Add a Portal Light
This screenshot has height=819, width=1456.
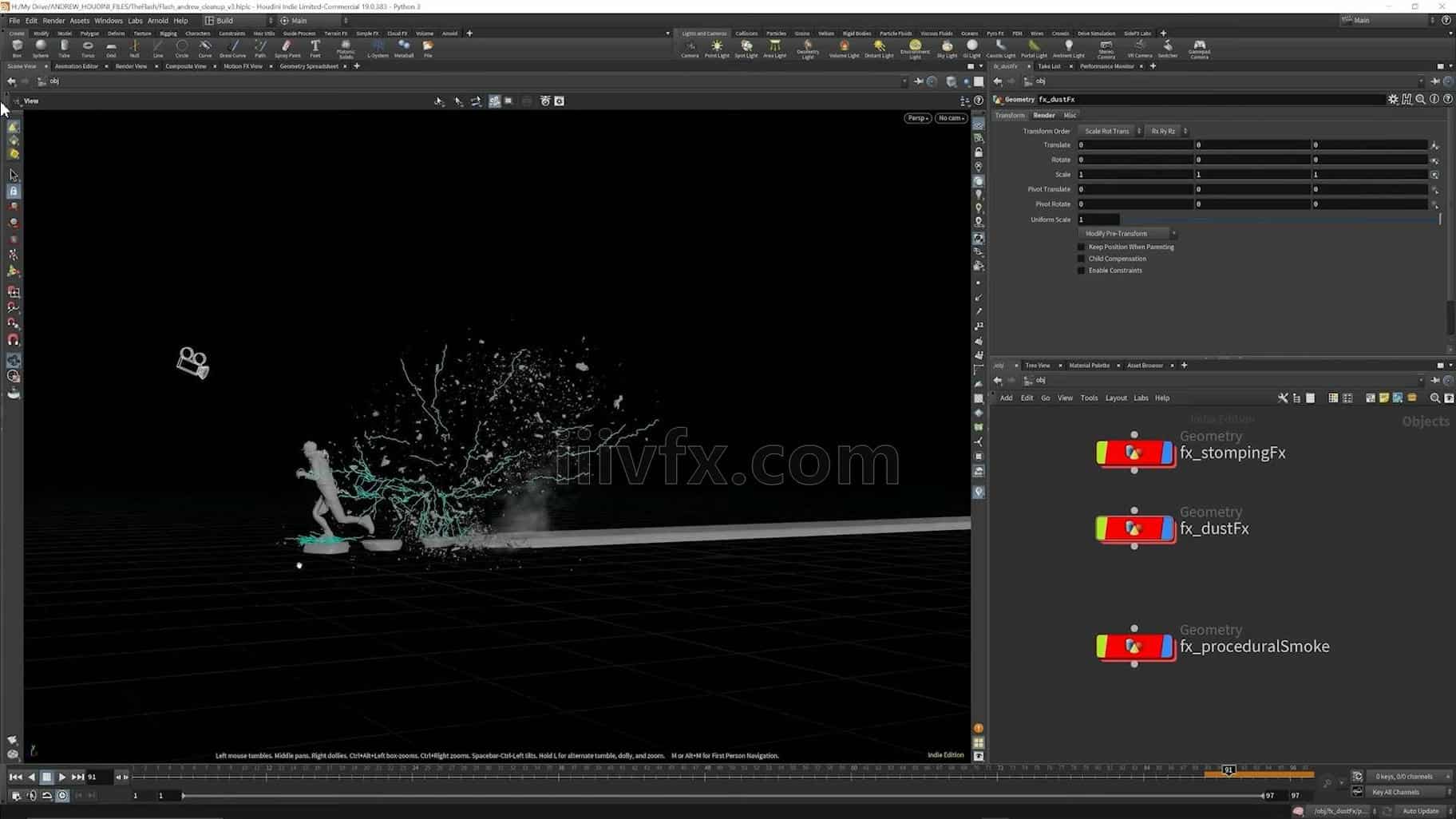point(1034,49)
